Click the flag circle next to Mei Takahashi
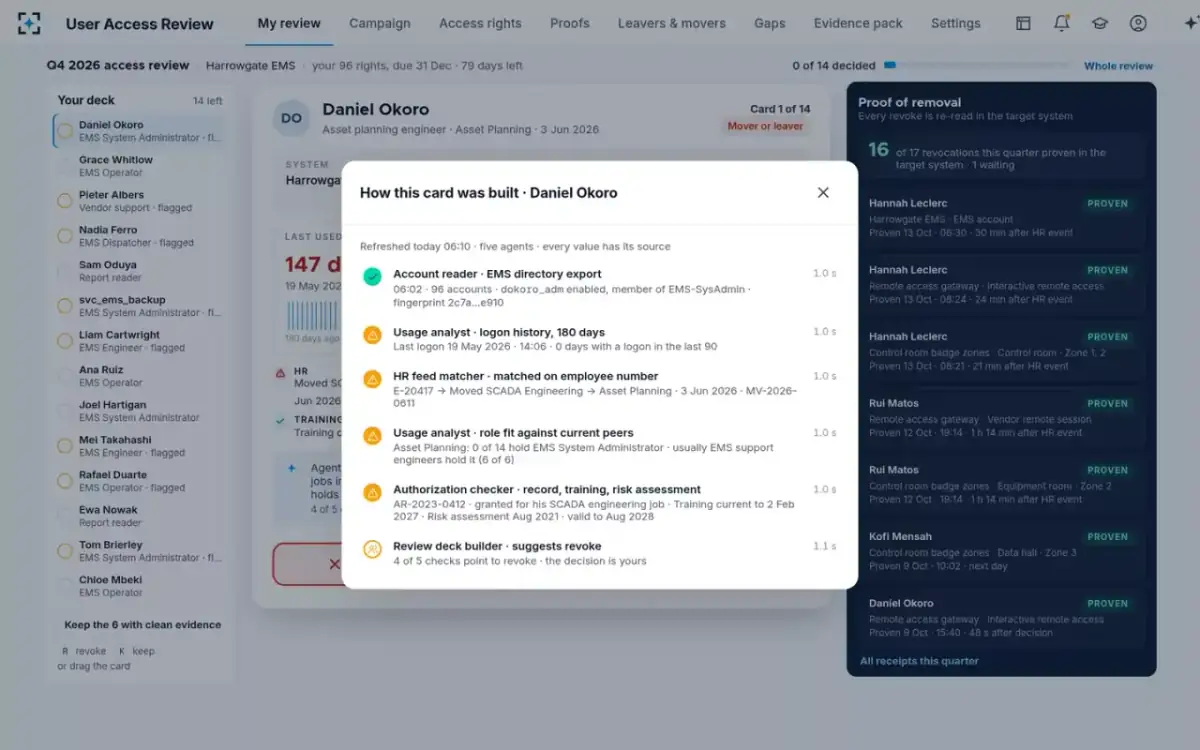The height and width of the screenshot is (750, 1200). pyautogui.click(x=65, y=446)
